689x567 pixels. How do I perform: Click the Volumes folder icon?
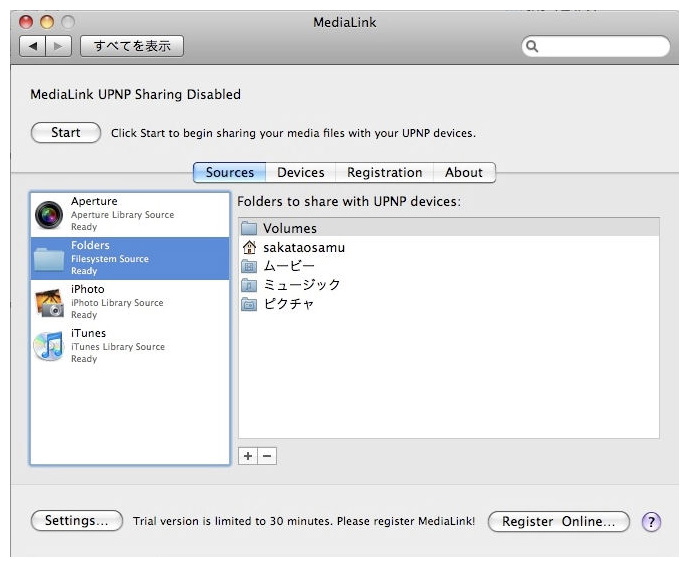click(x=249, y=228)
